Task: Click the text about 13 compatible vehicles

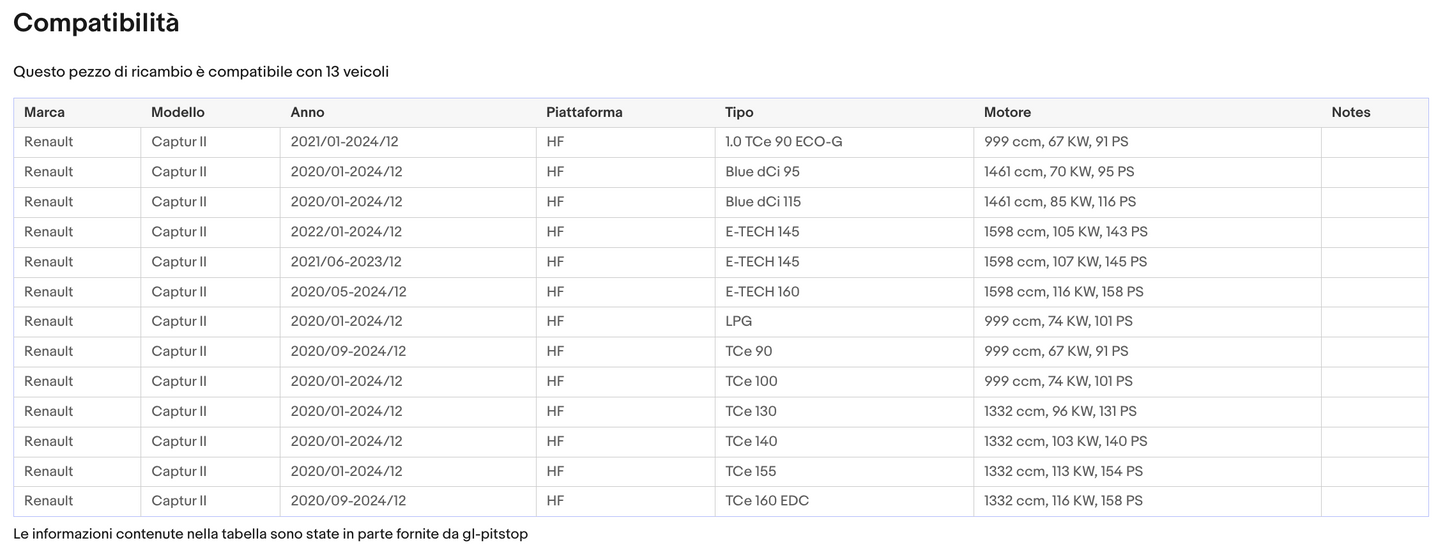Action: click(x=201, y=72)
